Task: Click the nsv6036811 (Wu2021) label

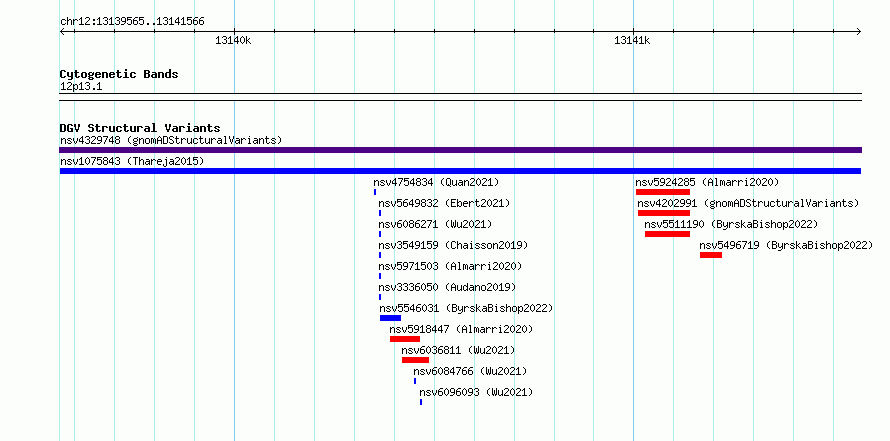Action: pos(458,350)
